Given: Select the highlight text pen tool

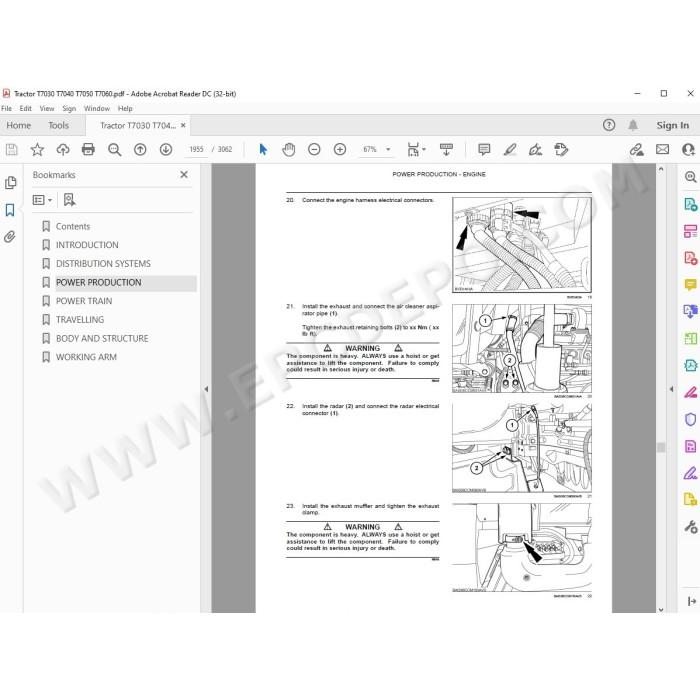Looking at the screenshot, I should click(510, 149).
